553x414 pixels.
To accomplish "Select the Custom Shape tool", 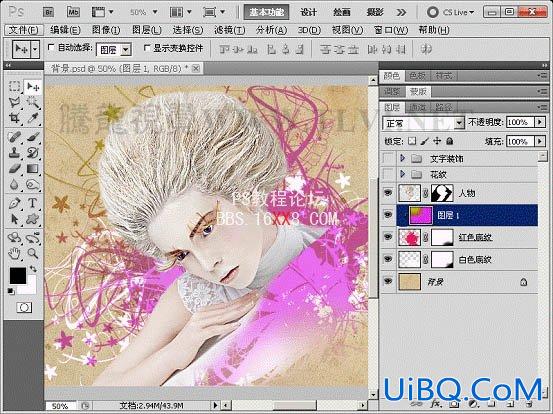I will tap(33, 219).
